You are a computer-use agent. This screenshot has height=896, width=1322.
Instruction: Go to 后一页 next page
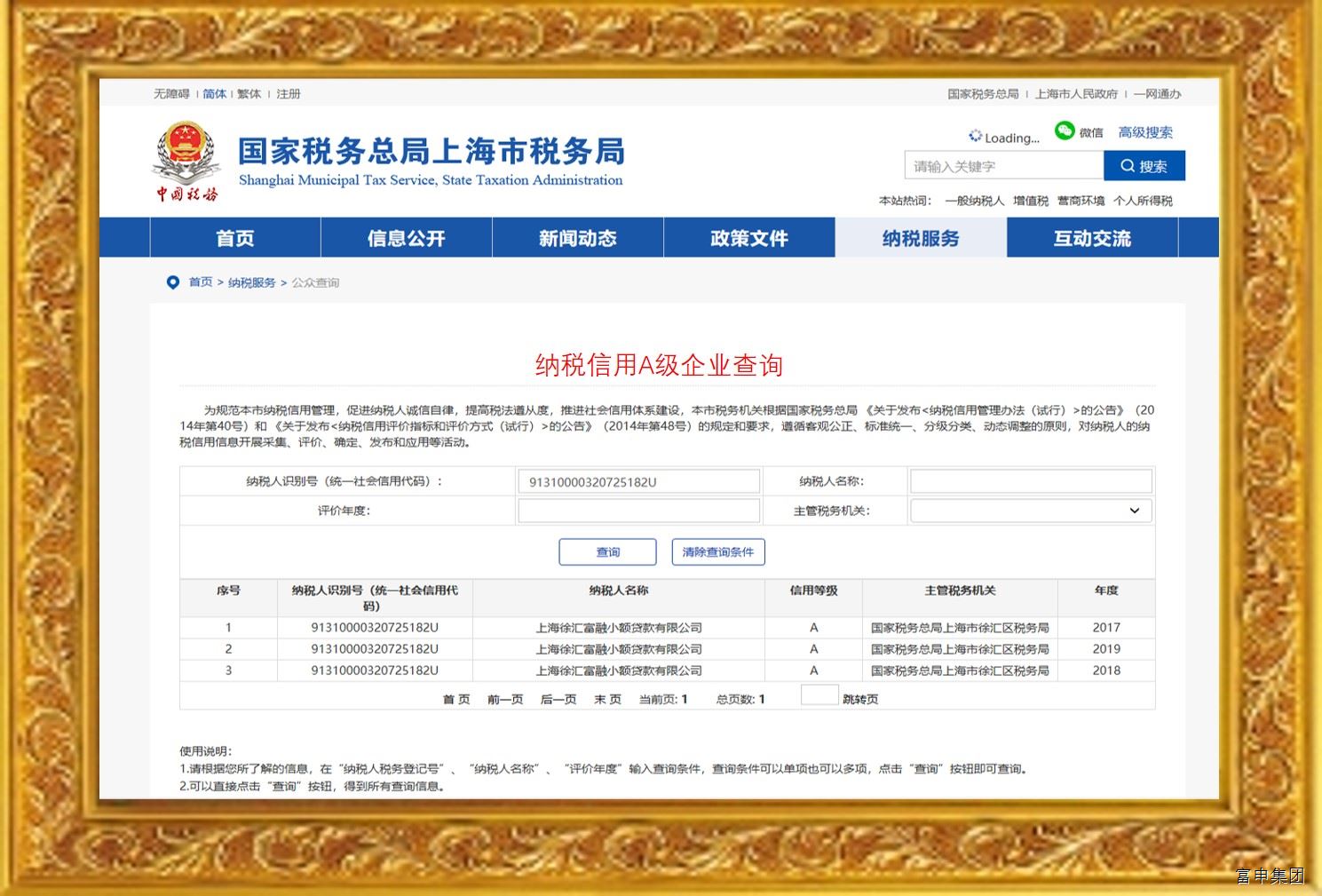point(558,700)
